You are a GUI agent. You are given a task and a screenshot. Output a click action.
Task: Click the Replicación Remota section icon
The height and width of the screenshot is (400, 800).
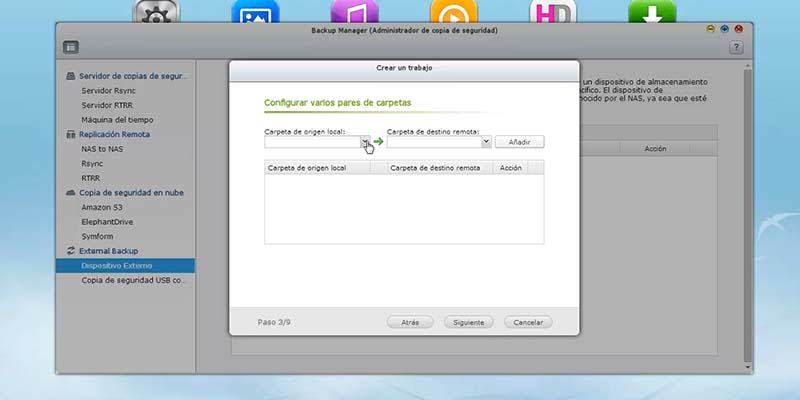pyautogui.click(x=71, y=135)
